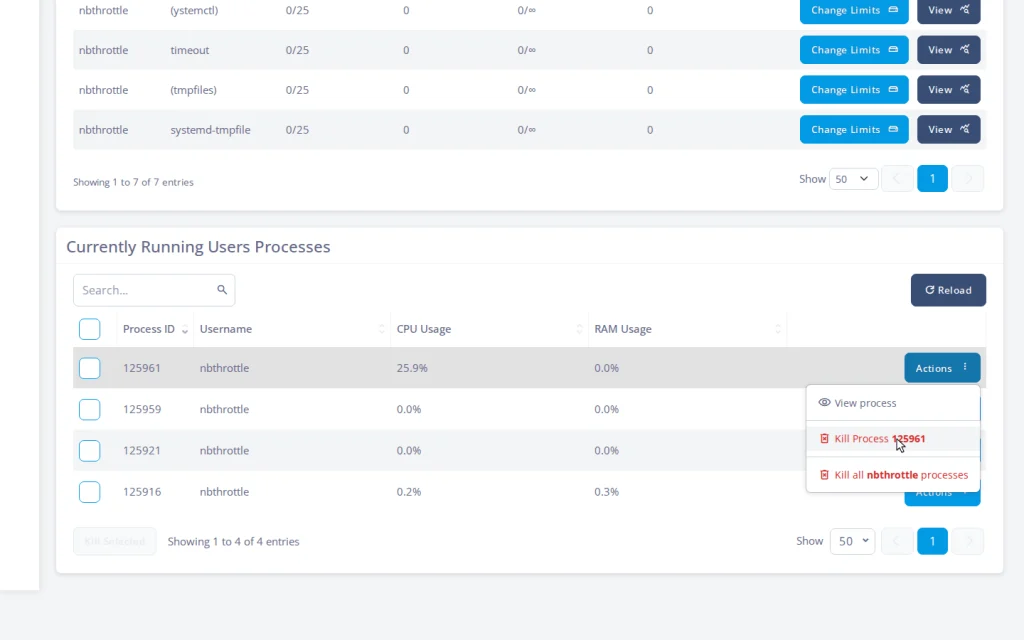Go to page 1 in upper table pagination
The width and height of the screenshot is (1024, 640).
pos(933,179)
